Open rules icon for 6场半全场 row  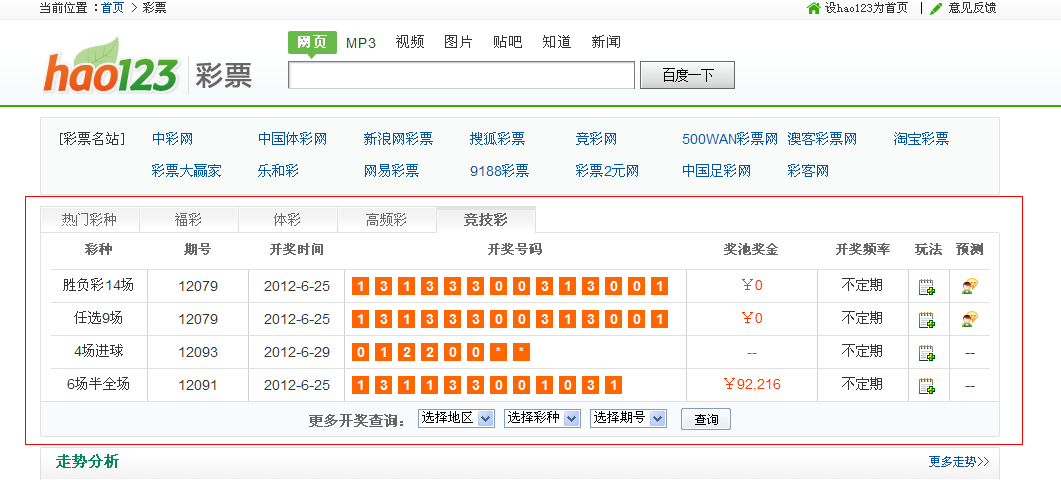pos(927,386)
